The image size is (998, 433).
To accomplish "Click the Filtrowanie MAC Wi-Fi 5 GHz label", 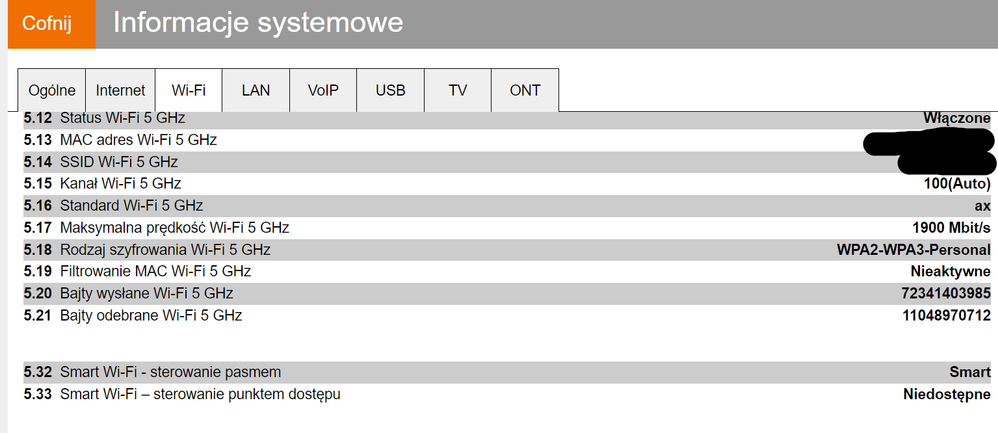I will [x=155, y=272].
